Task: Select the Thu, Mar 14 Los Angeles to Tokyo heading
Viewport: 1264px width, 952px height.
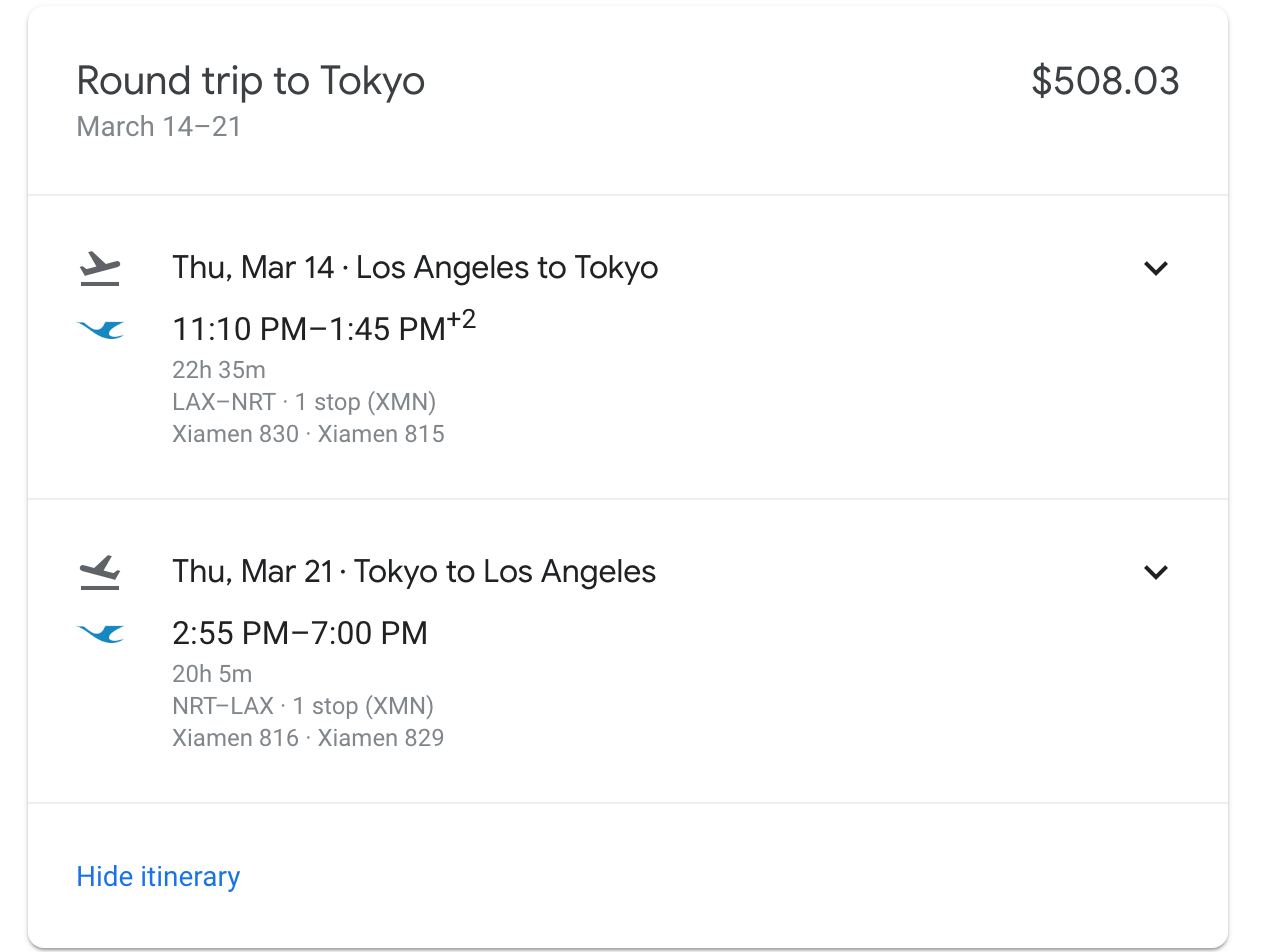Action: point(415,268)
